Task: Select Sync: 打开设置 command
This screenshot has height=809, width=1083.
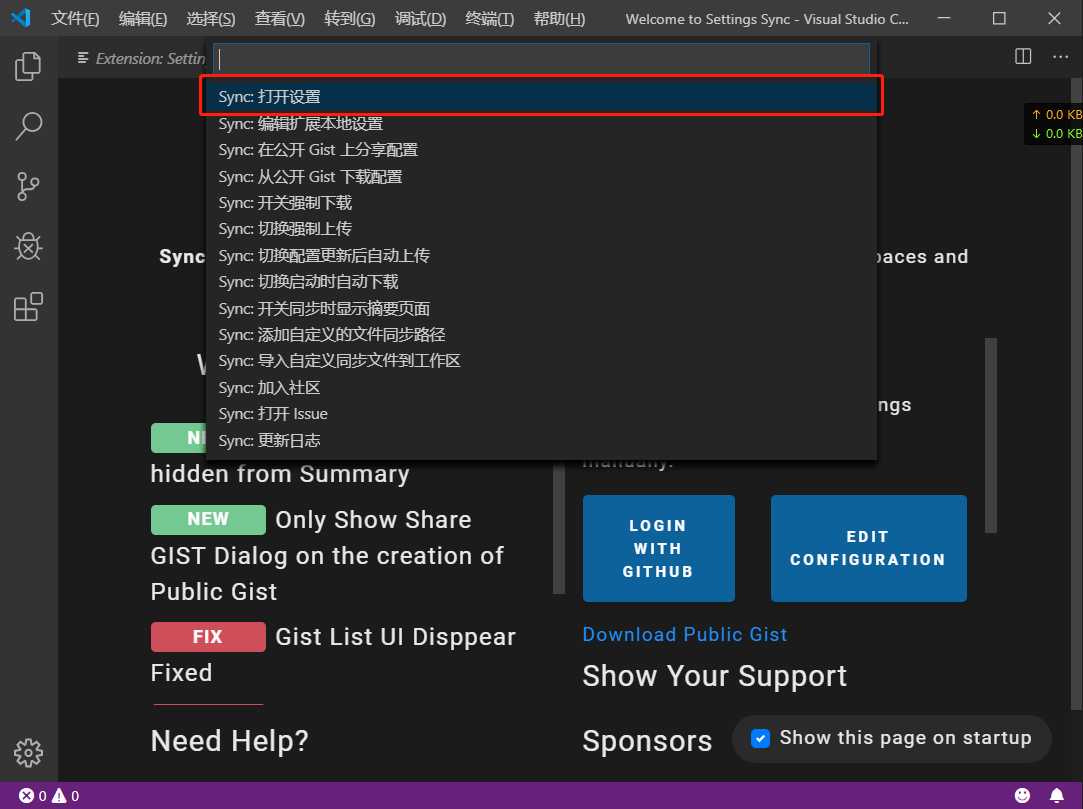Action: point(542,97)
